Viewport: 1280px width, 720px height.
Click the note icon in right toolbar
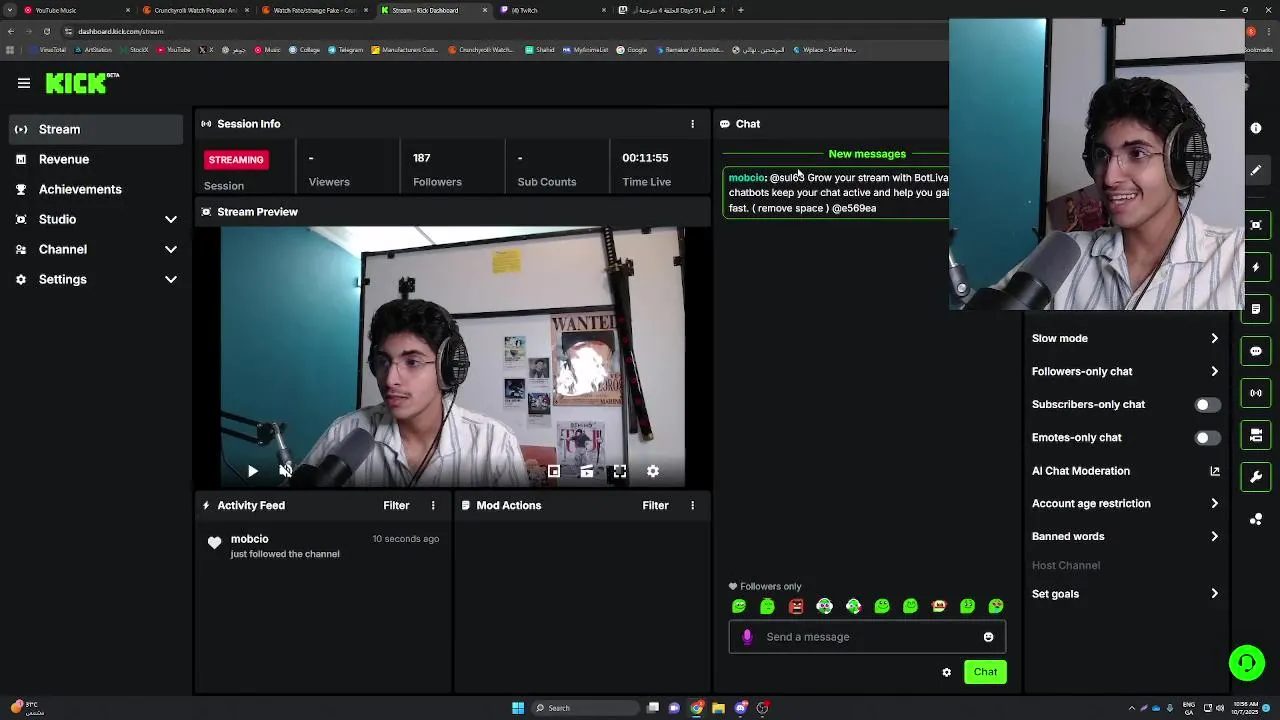click(1256, 309)
